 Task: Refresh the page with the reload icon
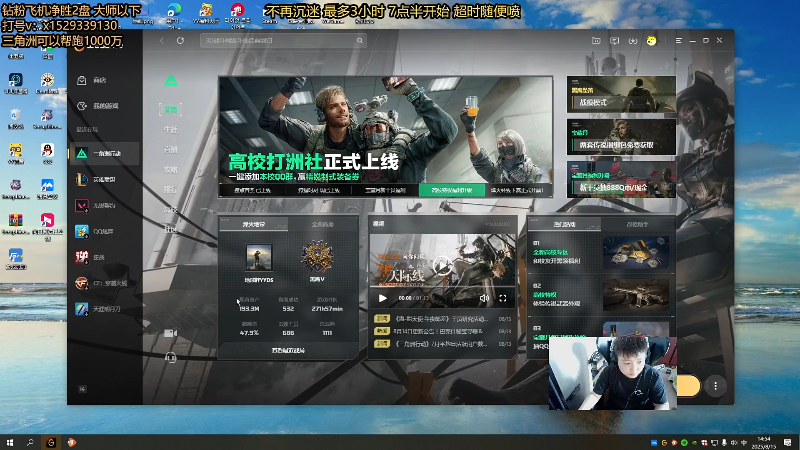click(181, 40)
